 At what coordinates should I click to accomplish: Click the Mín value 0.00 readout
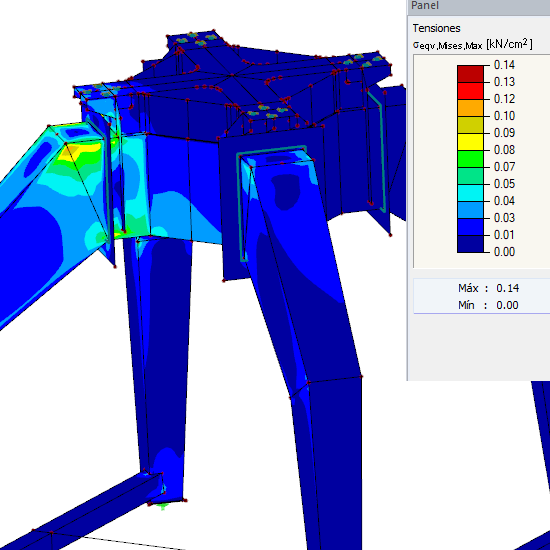tap(507, 305)
